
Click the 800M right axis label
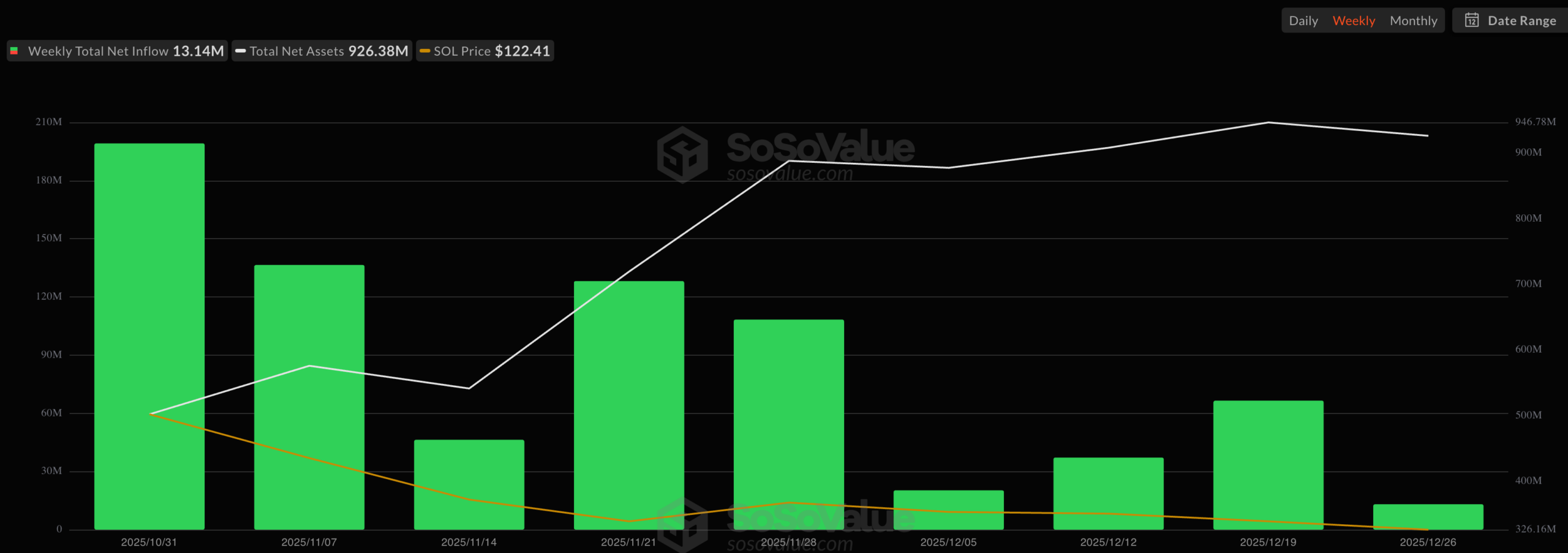click(1529, 218)
